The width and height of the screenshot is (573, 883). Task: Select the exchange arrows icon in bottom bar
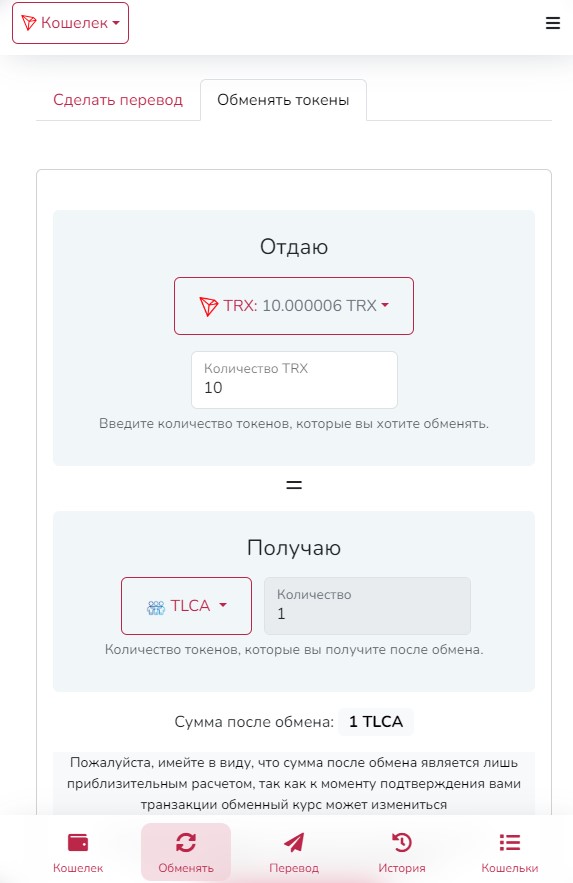click(186, 842)
